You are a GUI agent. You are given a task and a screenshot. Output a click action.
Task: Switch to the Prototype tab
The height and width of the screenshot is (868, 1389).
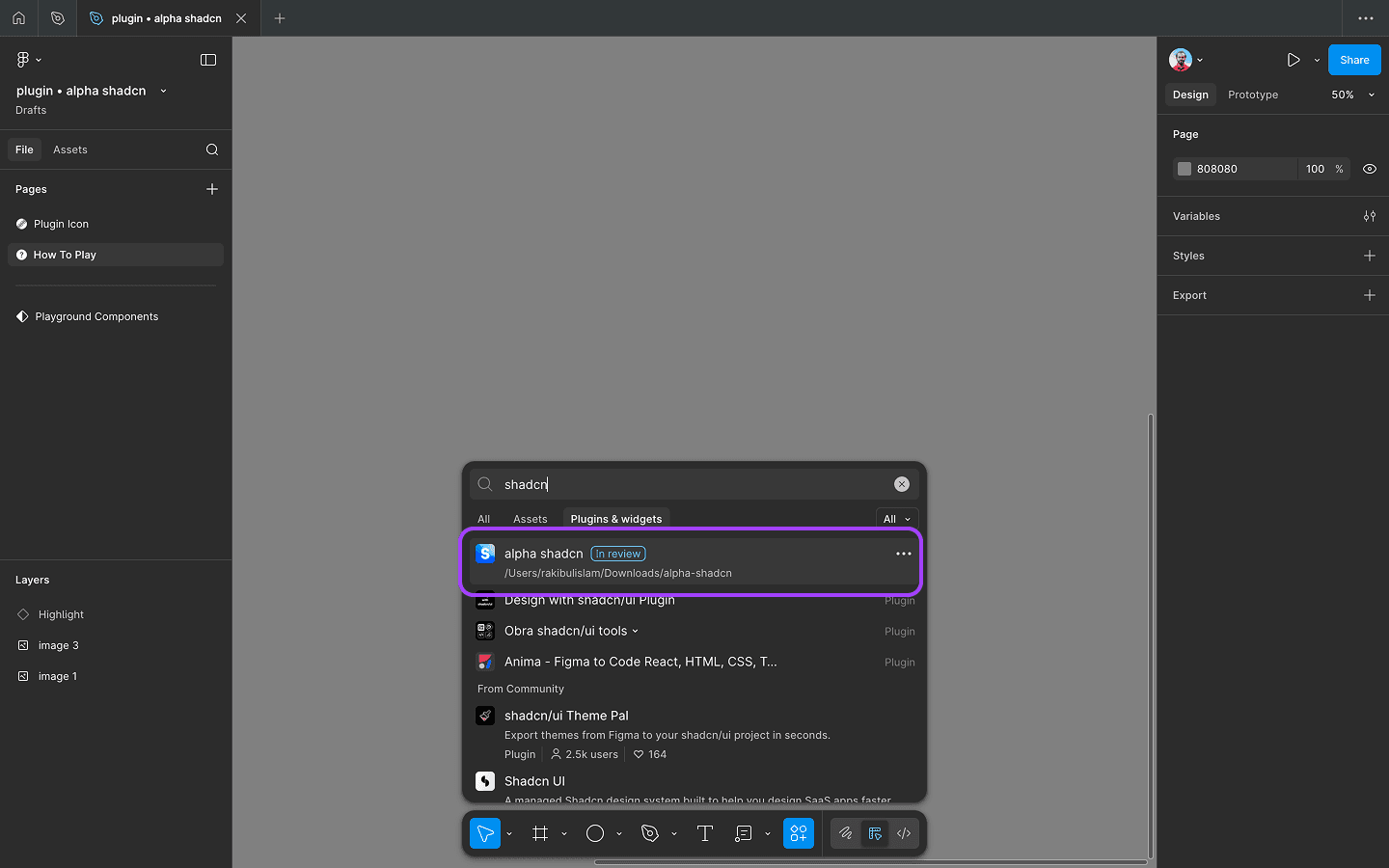pyautogui.click(x=1252, y=95)
